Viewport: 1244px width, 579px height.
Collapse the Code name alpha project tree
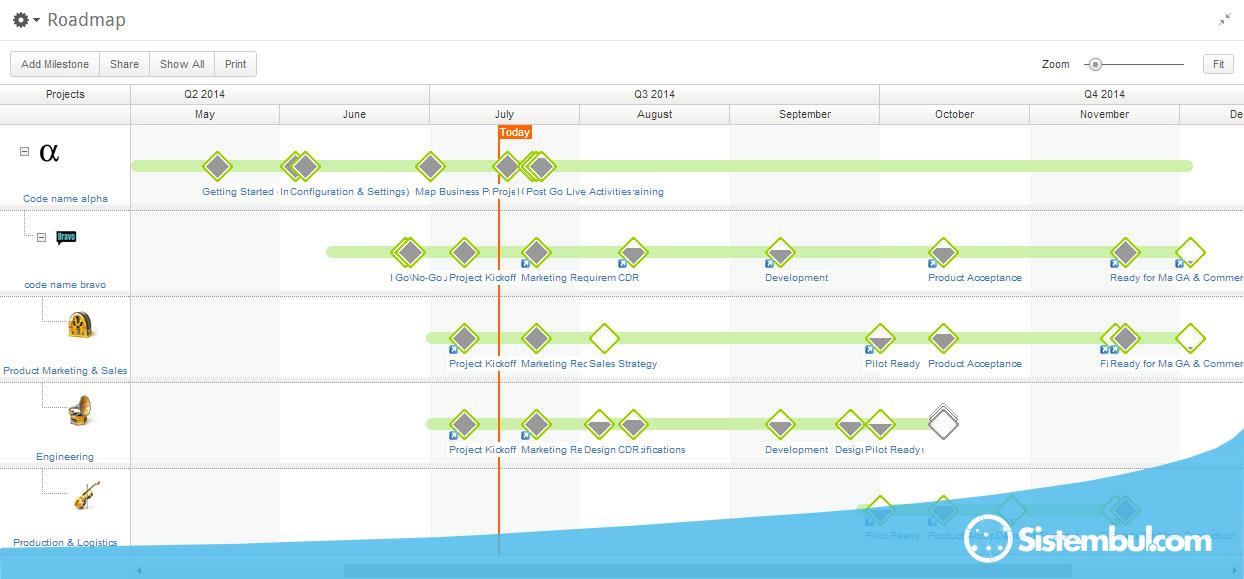coord(25,152)
